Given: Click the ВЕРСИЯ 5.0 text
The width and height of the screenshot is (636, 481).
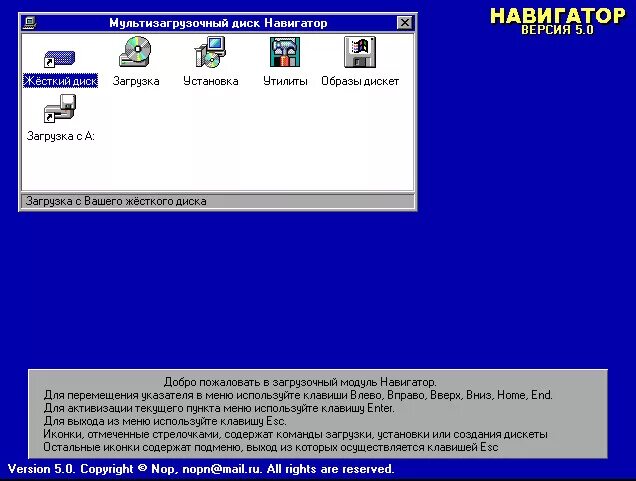Looking at the screenshot, I should (557, 30).
